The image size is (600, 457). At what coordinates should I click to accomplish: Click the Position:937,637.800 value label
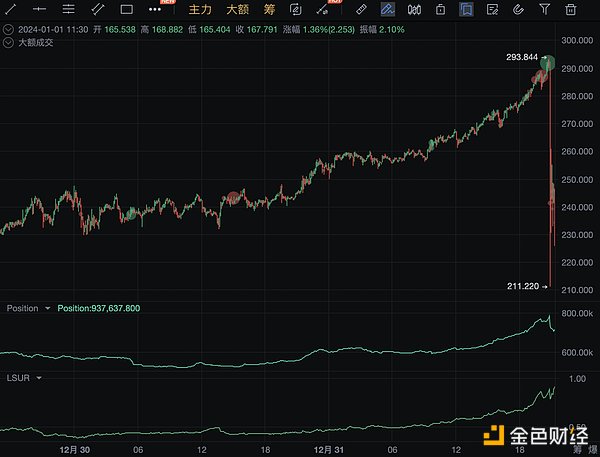[x=98, y=308]
